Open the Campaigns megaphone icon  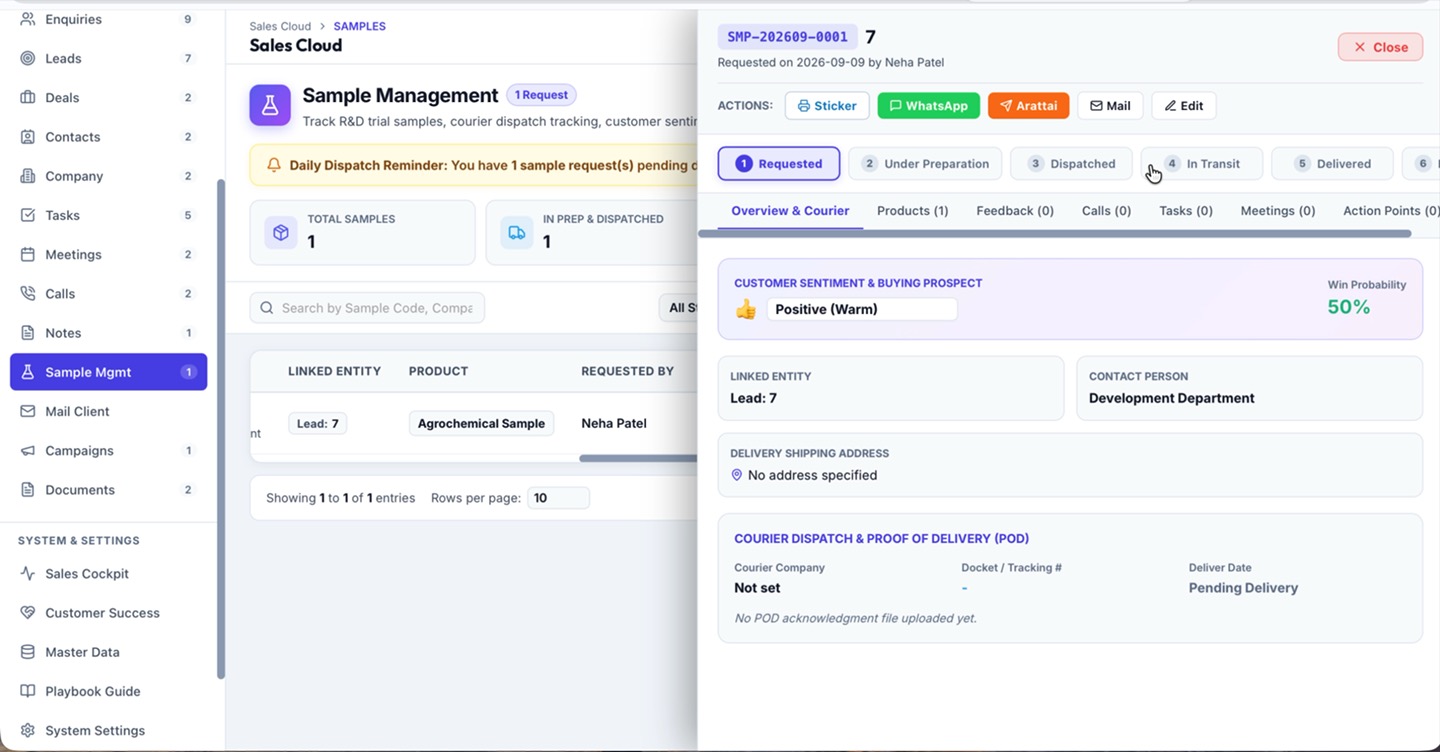click(28, 450)
